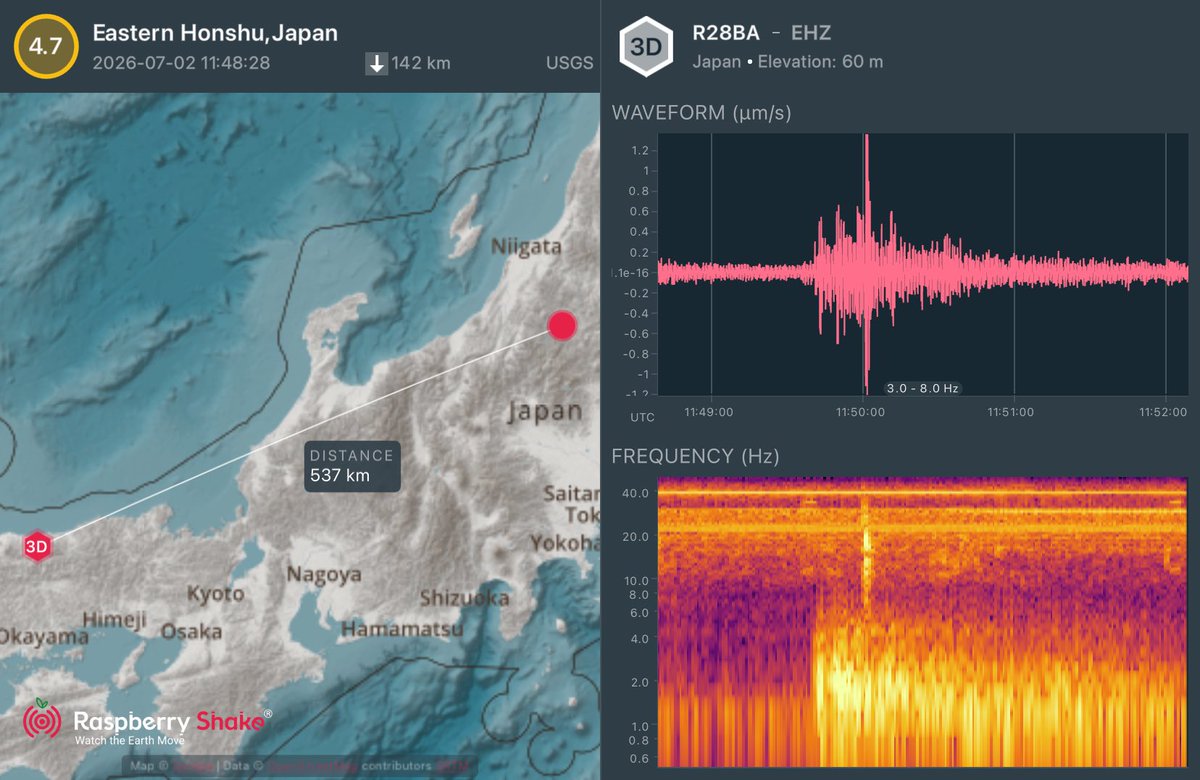Click the FREQUENCY (Hz) heading
1200x780 pixels.
[x=695, y=457]
